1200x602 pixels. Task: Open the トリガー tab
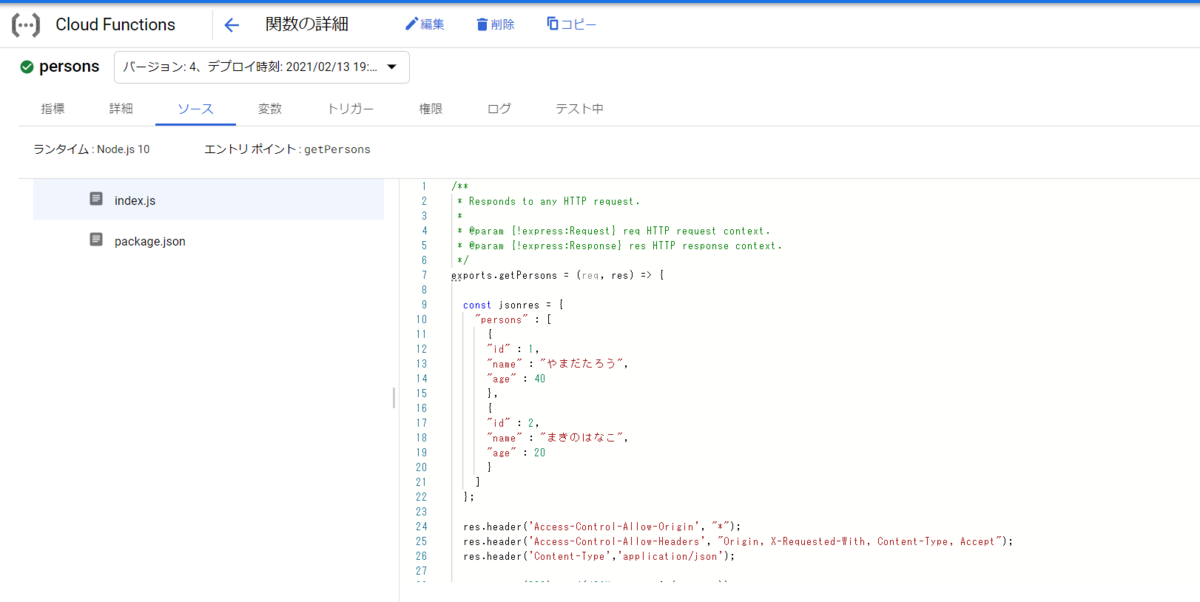pyautogui.click(x=349, y=109)
